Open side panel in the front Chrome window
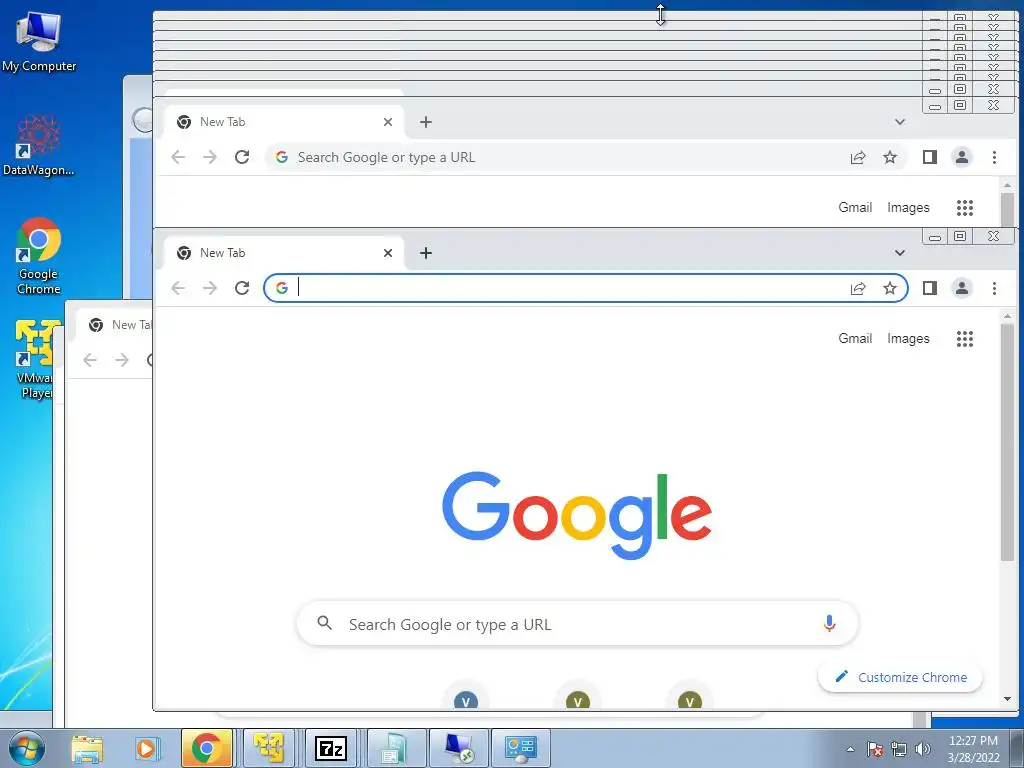Viewport: 1024px width, 768px height. [930, 288]
